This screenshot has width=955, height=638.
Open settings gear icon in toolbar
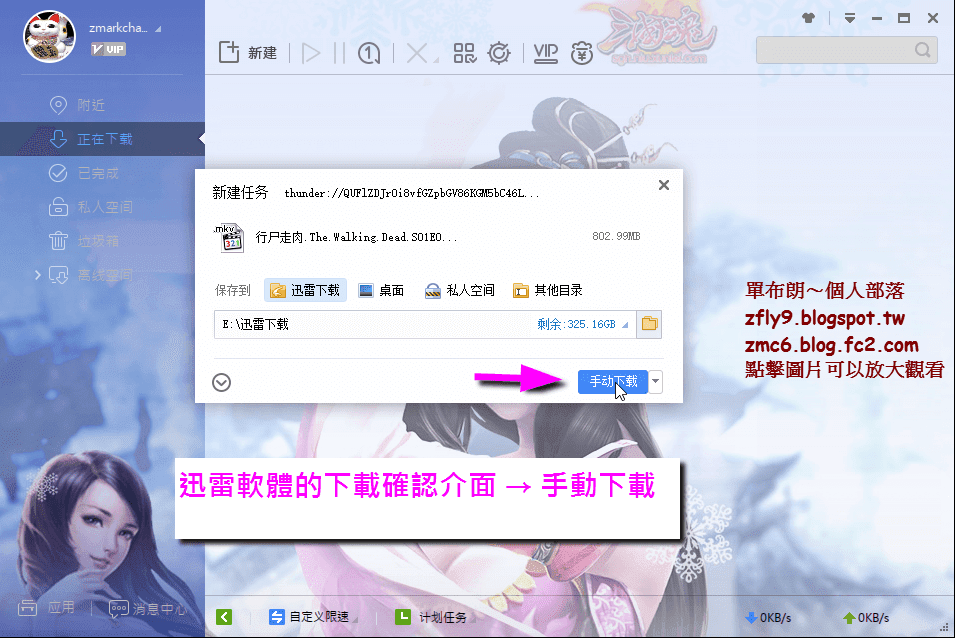tap(499, 54)
